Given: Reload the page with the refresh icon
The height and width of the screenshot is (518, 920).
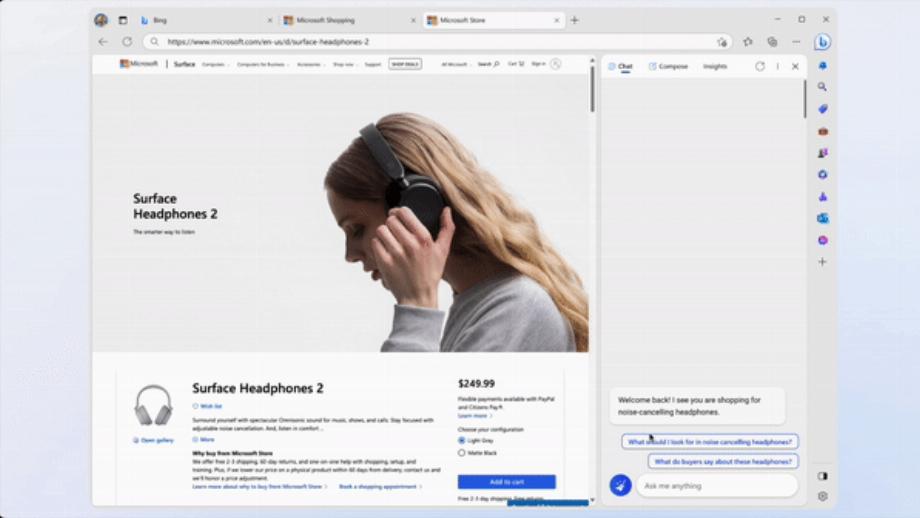Looking at the screenshot, I should 127,42.
